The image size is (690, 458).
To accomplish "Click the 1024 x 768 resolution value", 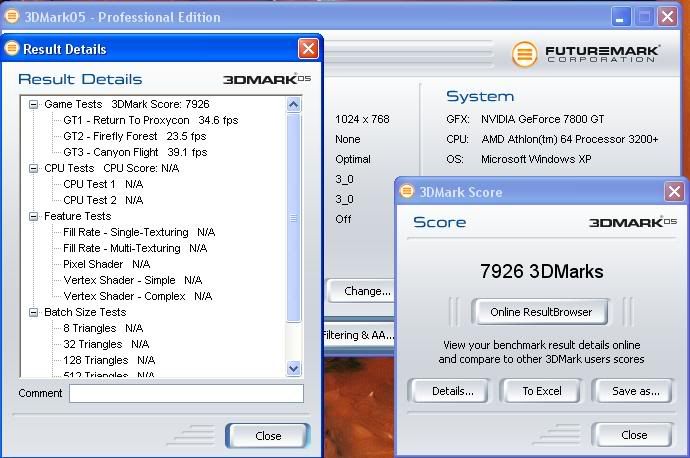I will [x=362, y=119].
